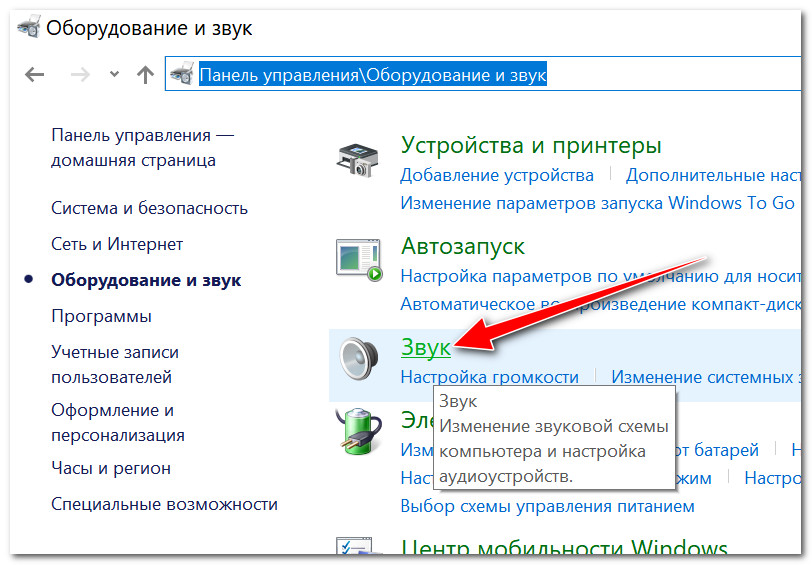This screenshot has height=565, width=812.
Task: Click the up arrow to parent folder
Action: (x=145, y=75)
